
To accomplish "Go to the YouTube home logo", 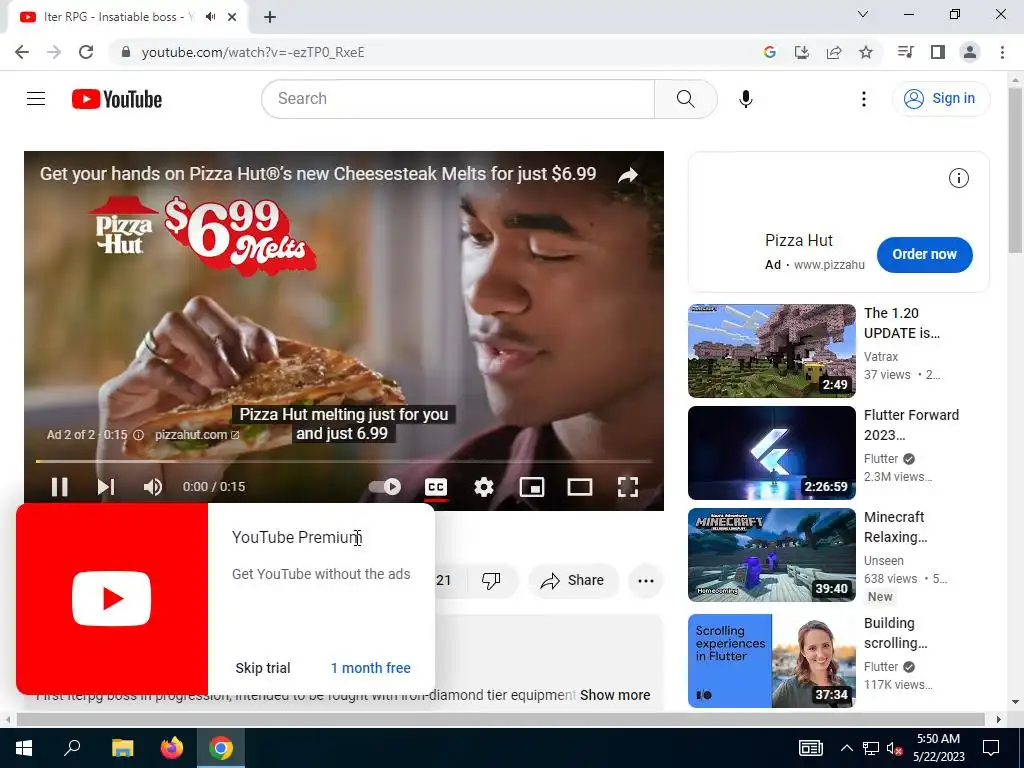I will pyautogui.click(x=117, y=99).
